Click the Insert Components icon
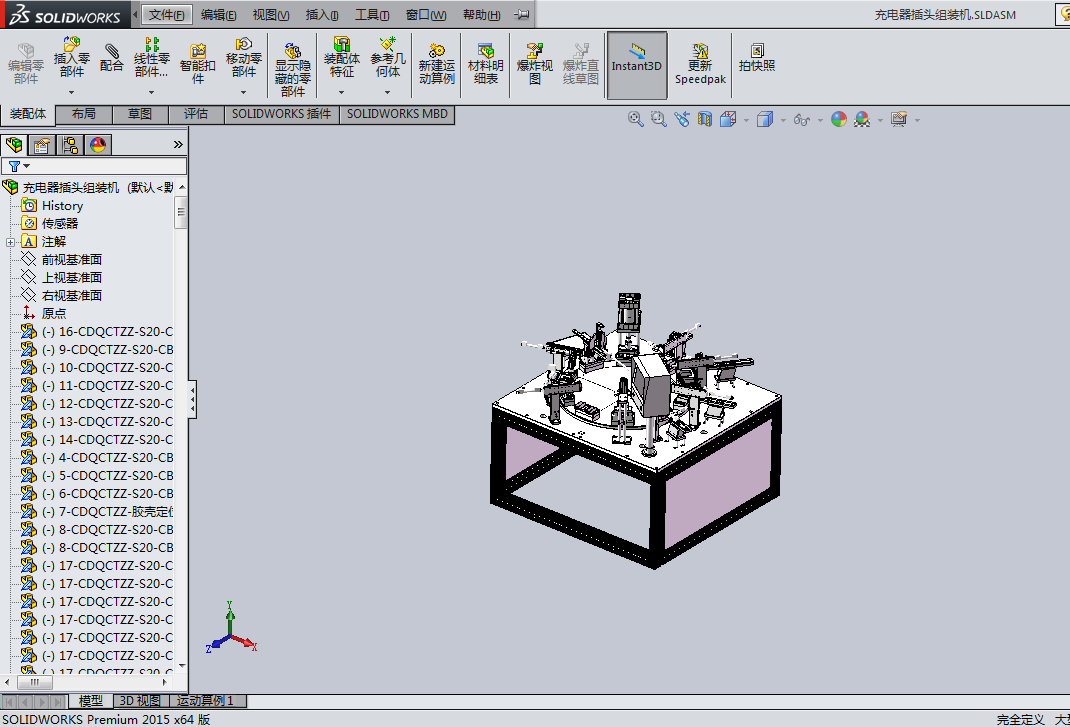1070x727 pixels. pyautogui.click(x=72, y=57)
